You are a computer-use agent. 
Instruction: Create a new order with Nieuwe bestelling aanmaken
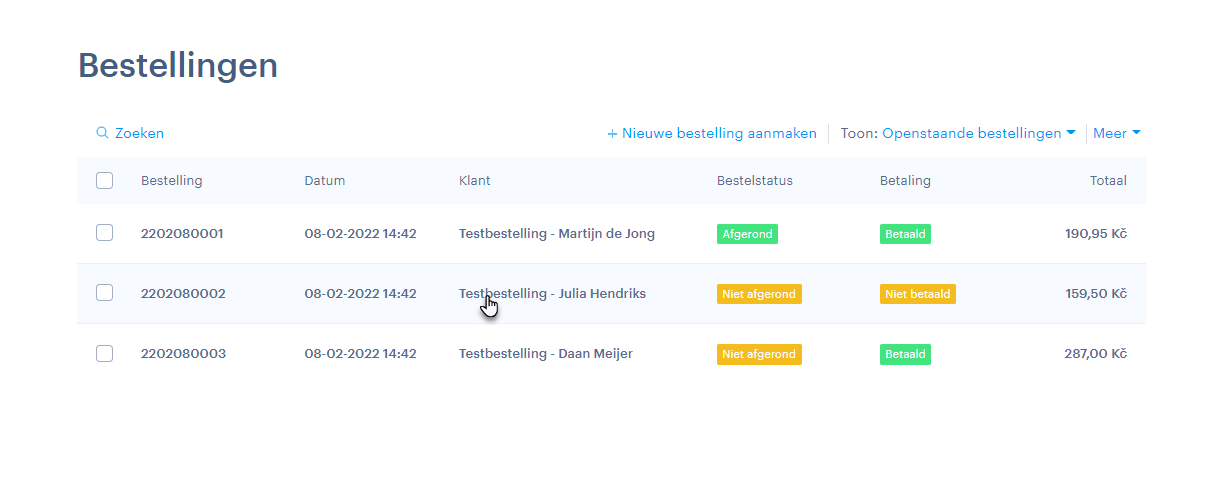pos(712,133)
